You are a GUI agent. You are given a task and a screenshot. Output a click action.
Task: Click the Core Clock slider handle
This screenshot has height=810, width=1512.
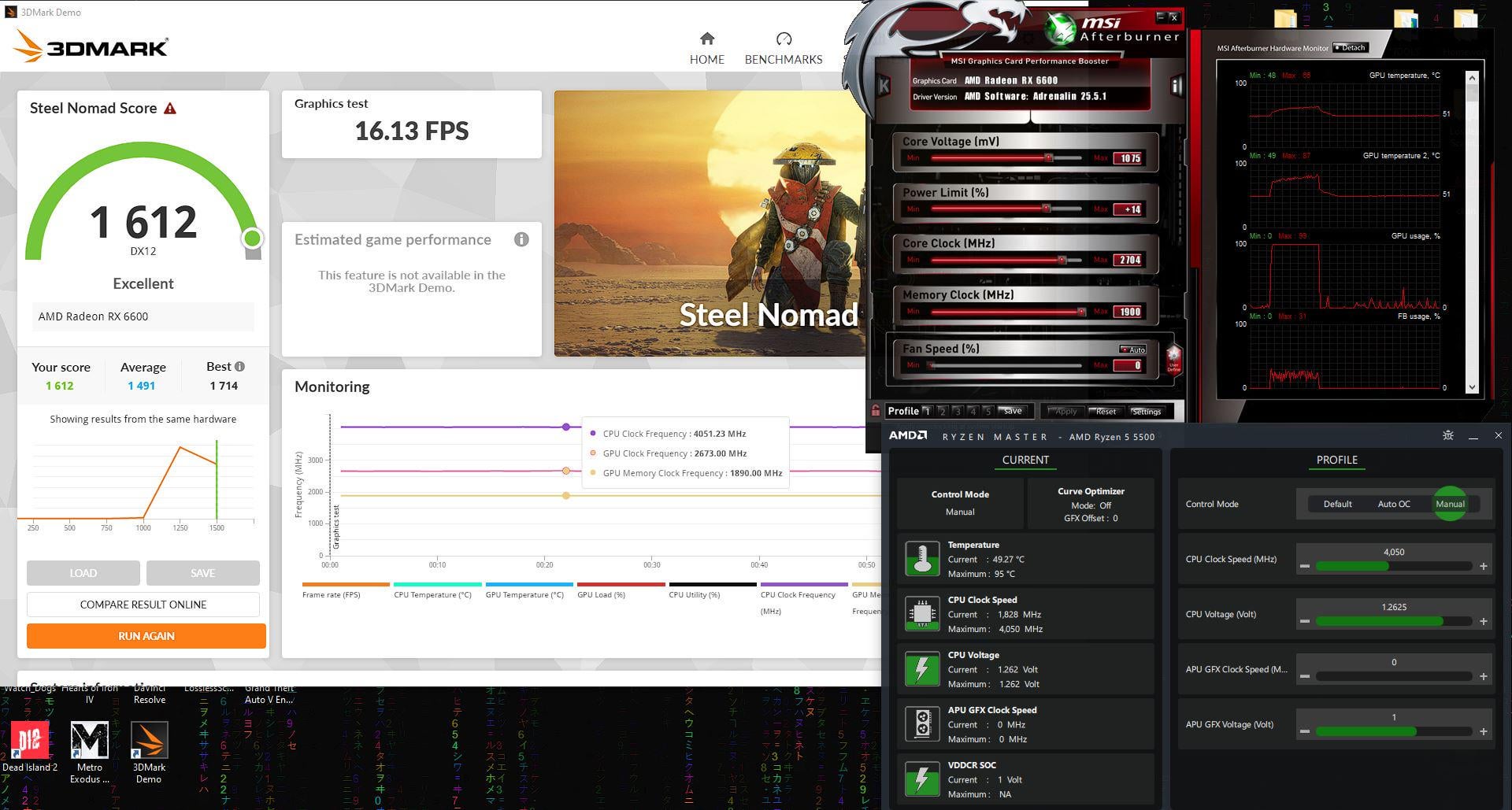point(1062,260)
